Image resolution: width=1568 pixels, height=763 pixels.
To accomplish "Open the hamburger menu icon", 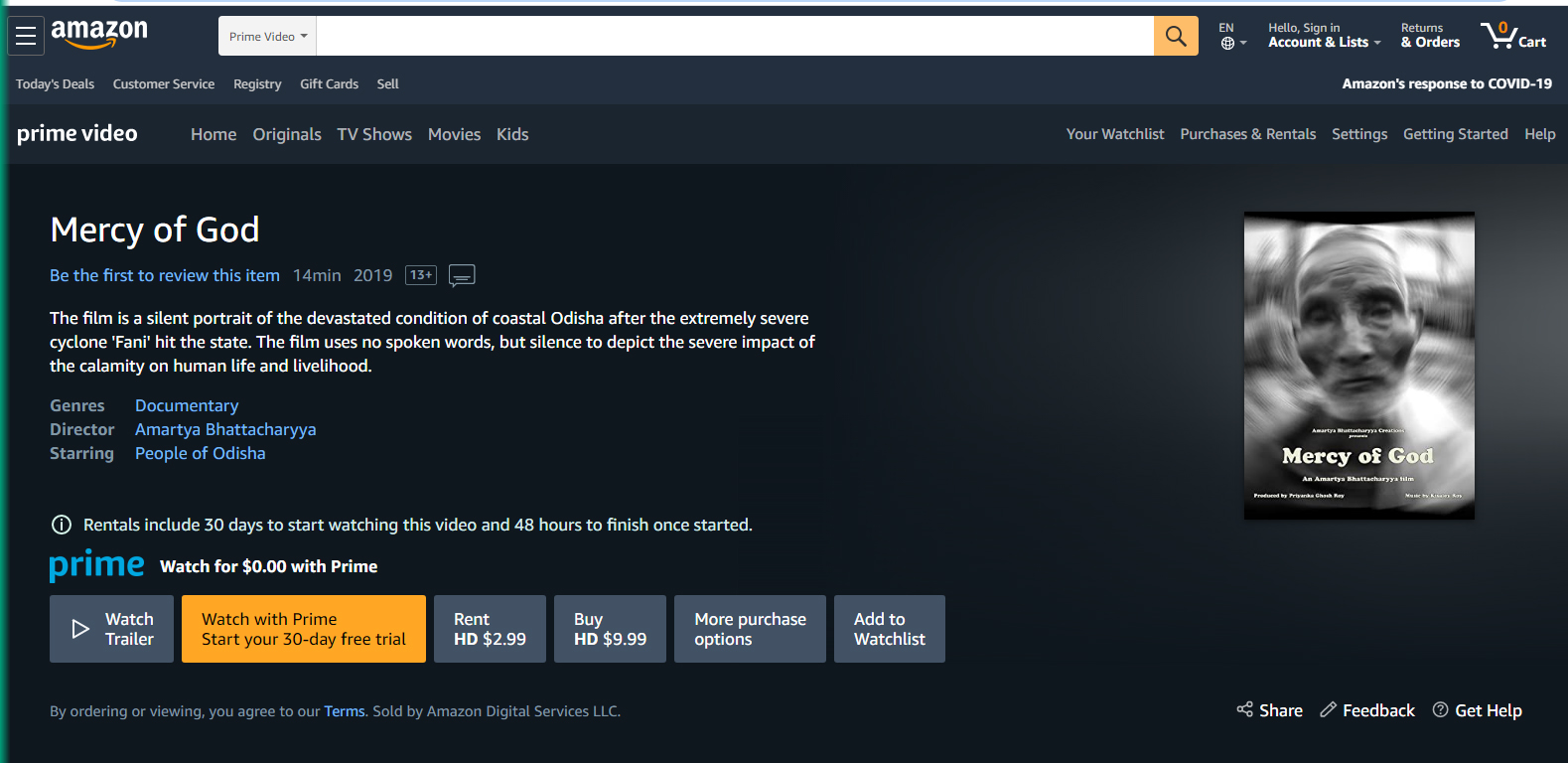I will point(26,36).
